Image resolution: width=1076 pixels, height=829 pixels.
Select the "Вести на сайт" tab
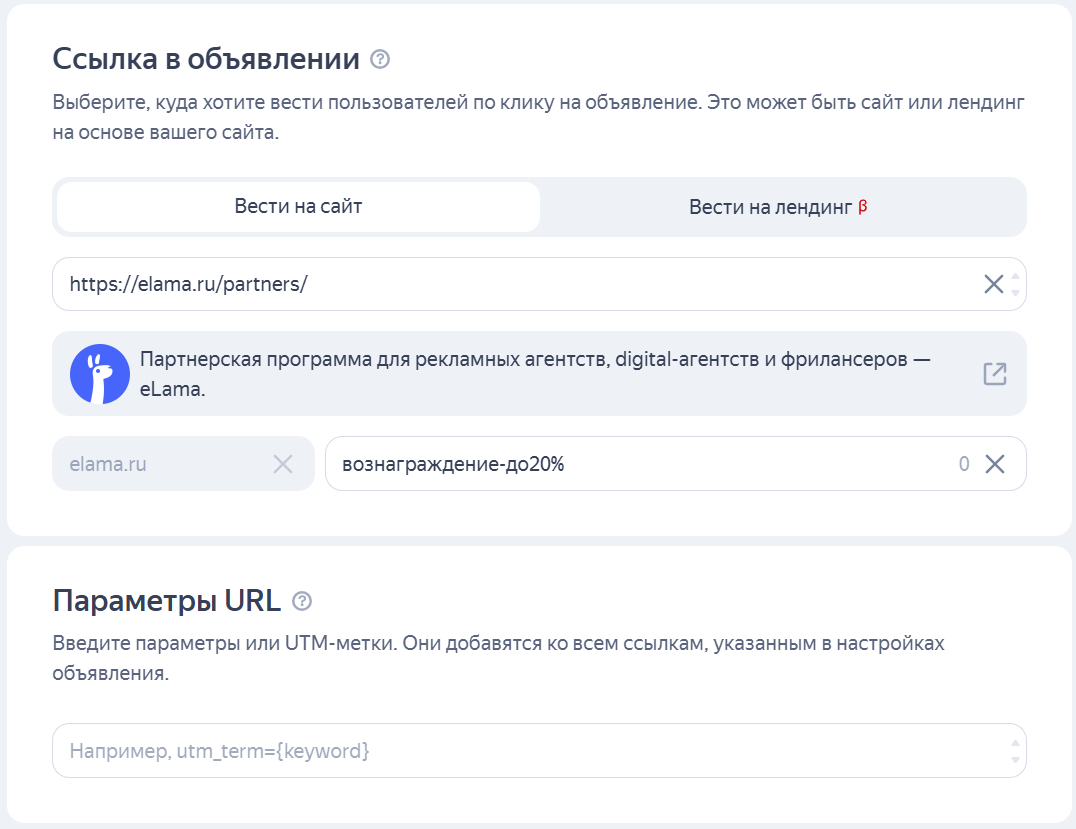[x=297, y=206]
